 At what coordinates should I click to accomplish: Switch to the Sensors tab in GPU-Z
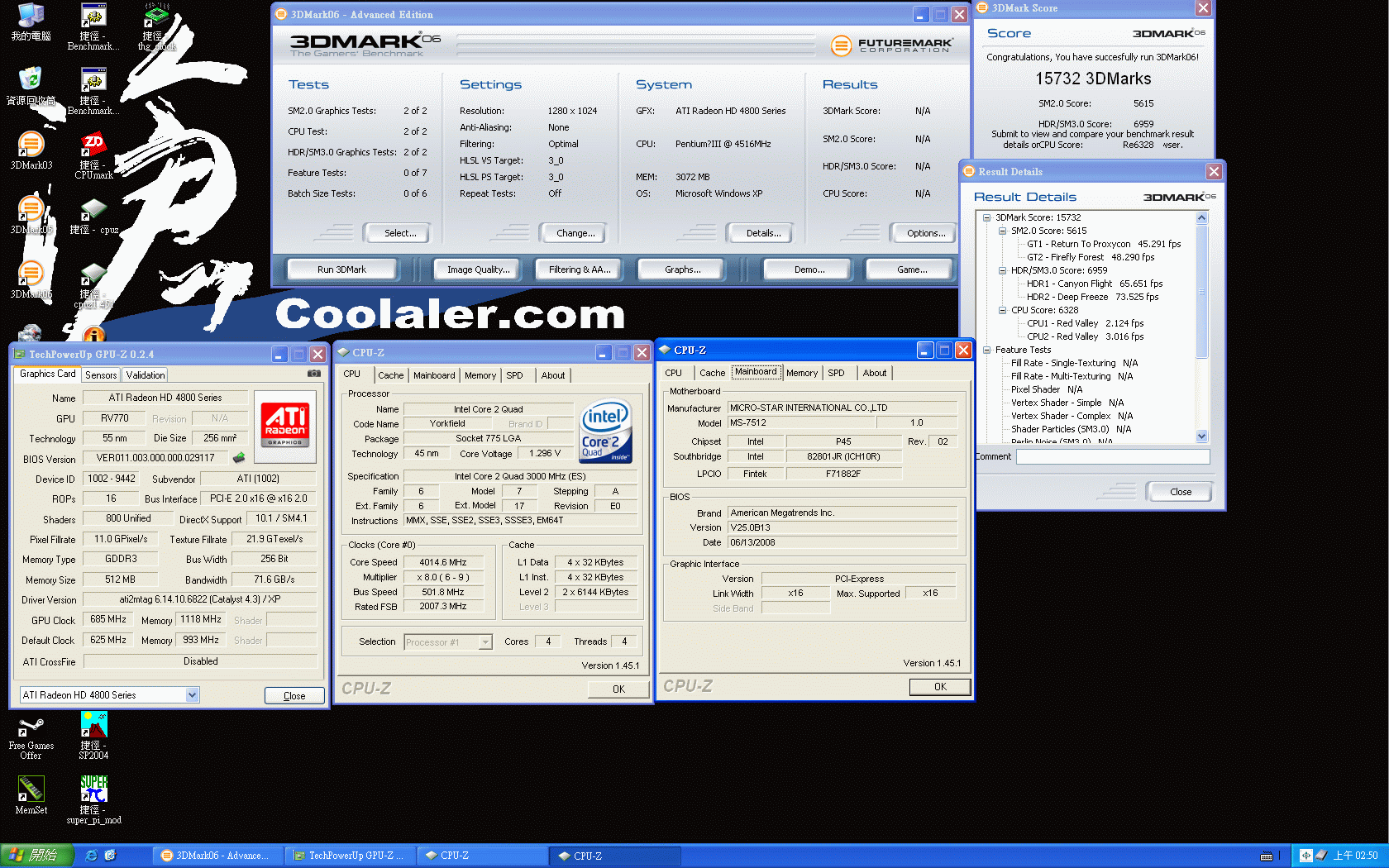tap(101, 375)
